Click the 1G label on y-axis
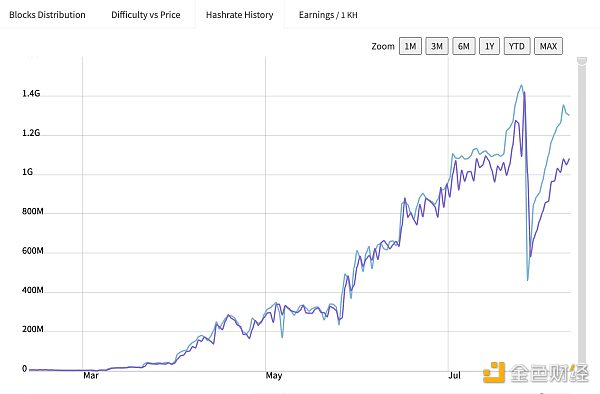Screen dimensions: 600x394 click(28, 172)
